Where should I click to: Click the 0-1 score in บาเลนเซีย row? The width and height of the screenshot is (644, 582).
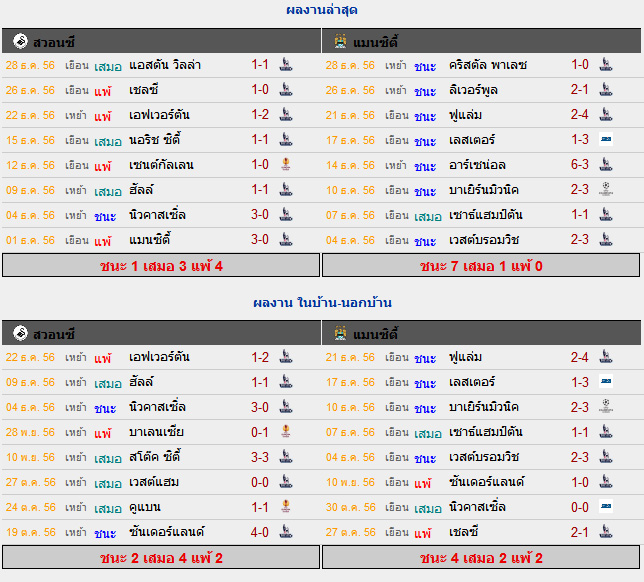(x=260, y=432)
